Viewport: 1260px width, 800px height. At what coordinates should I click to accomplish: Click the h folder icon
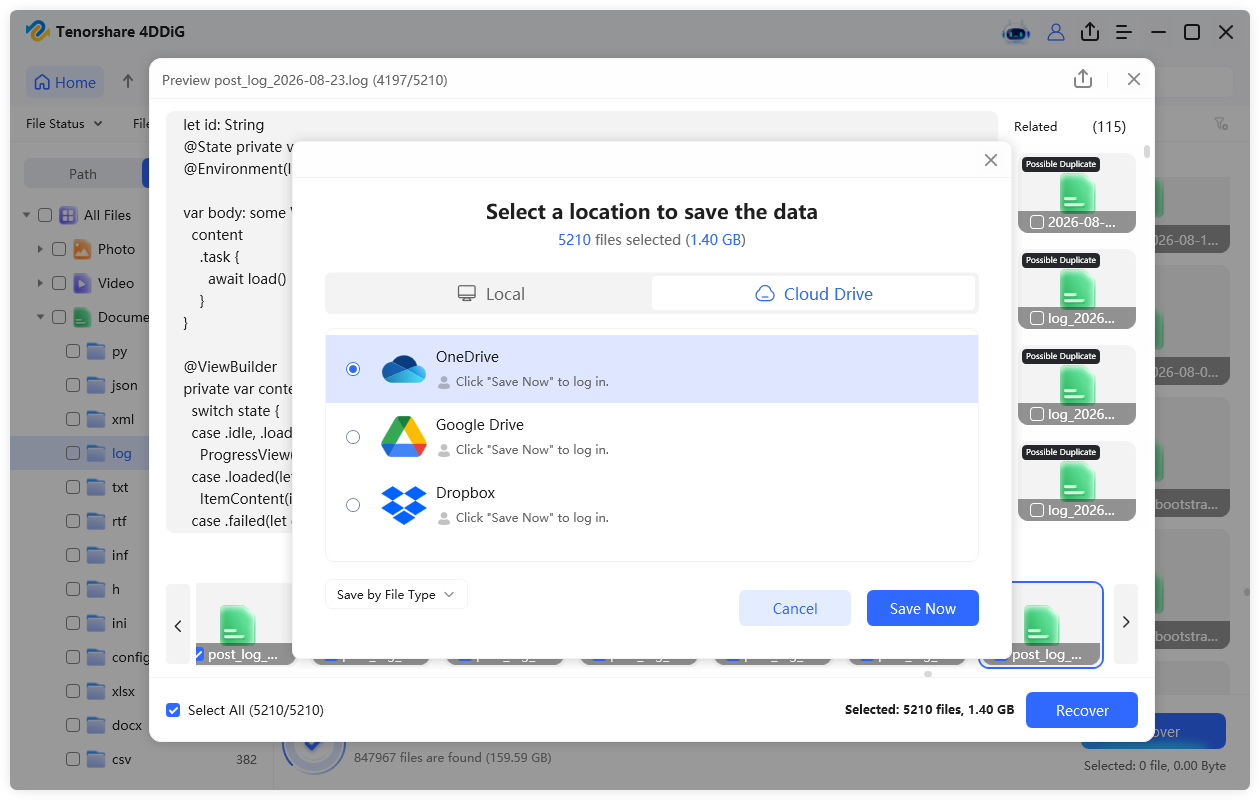(96, 589)
